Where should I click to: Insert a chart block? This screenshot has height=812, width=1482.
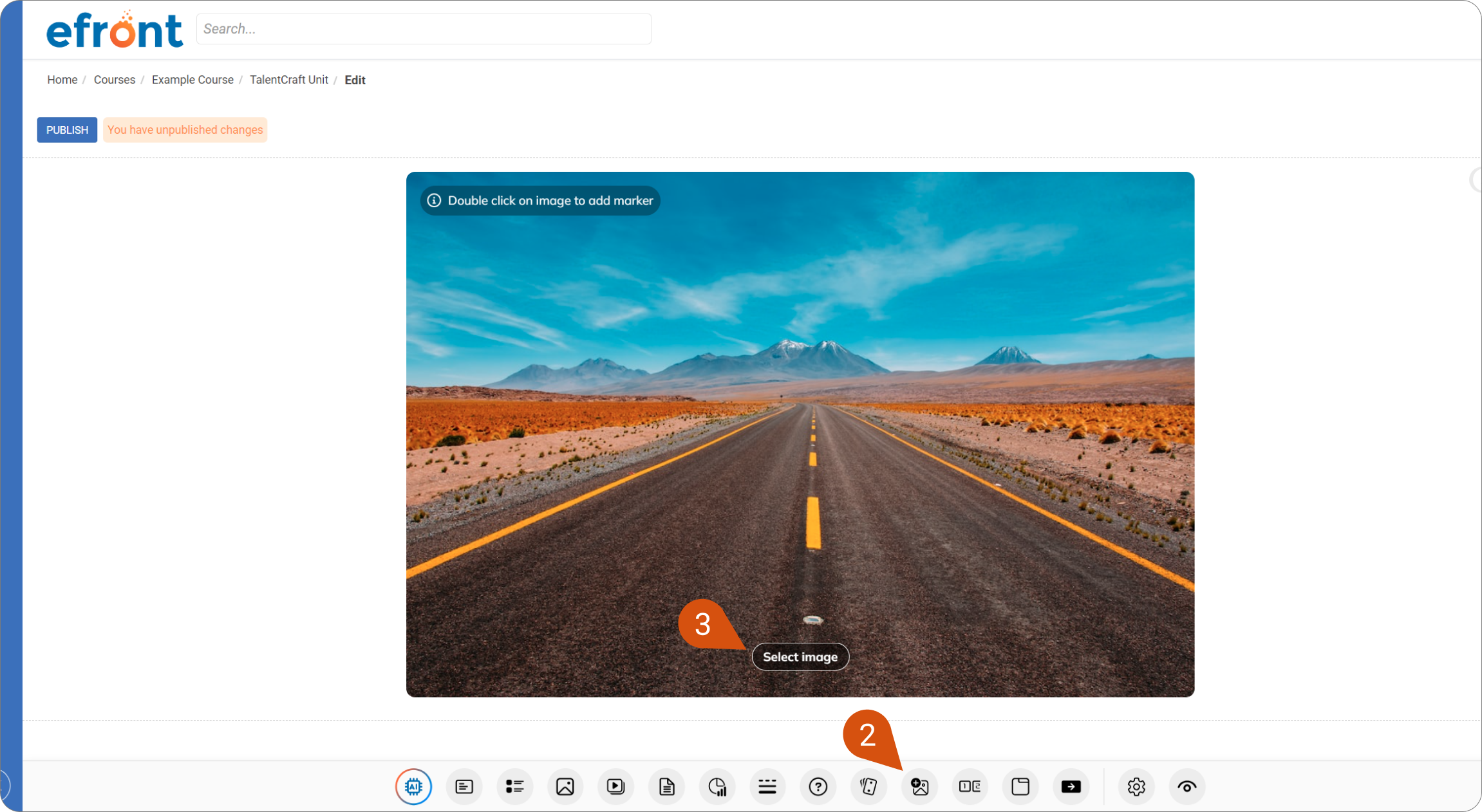click(x=717, y=786)
